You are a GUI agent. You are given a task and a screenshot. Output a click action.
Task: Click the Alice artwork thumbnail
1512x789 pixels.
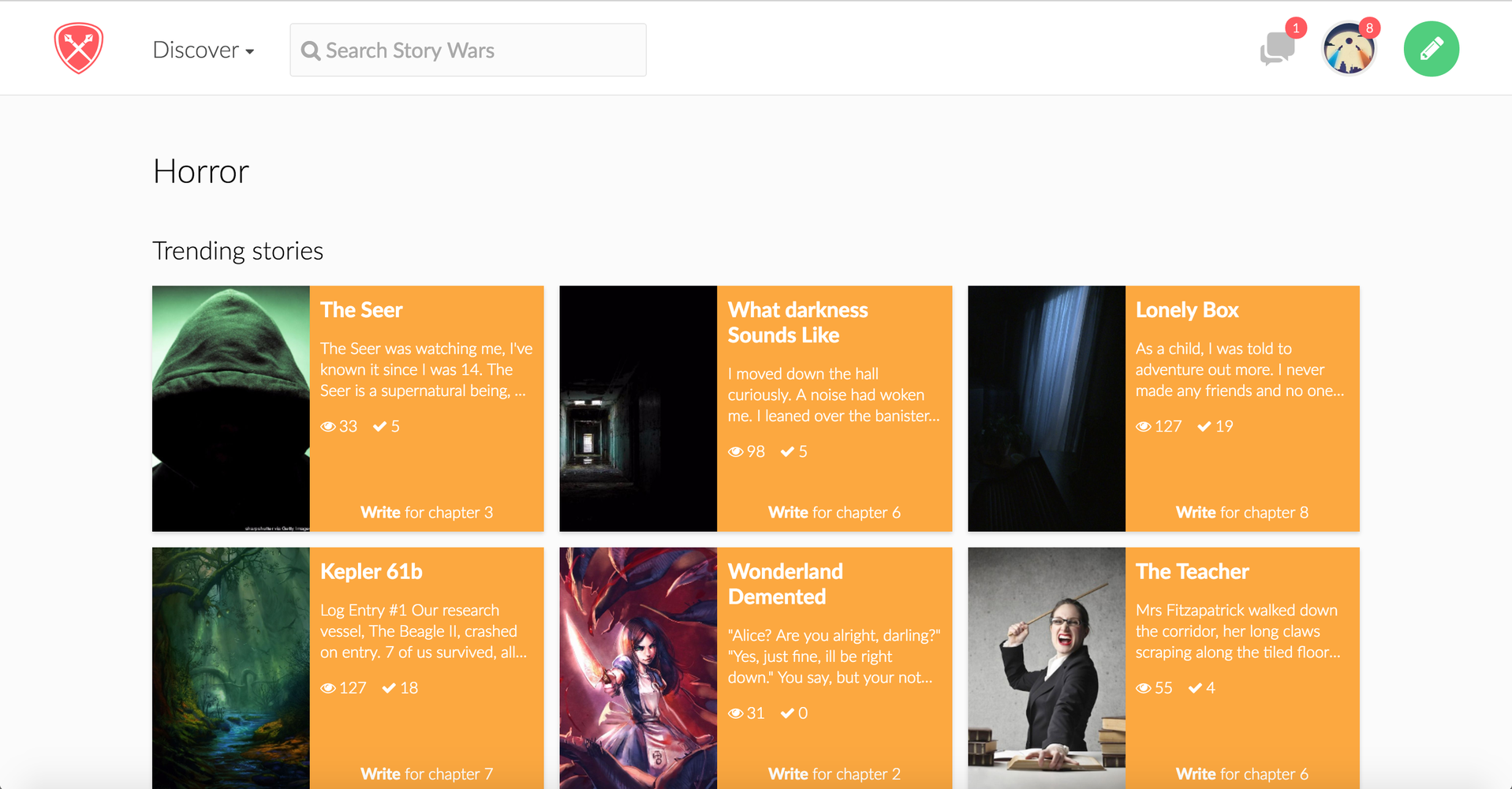[638, 668]
